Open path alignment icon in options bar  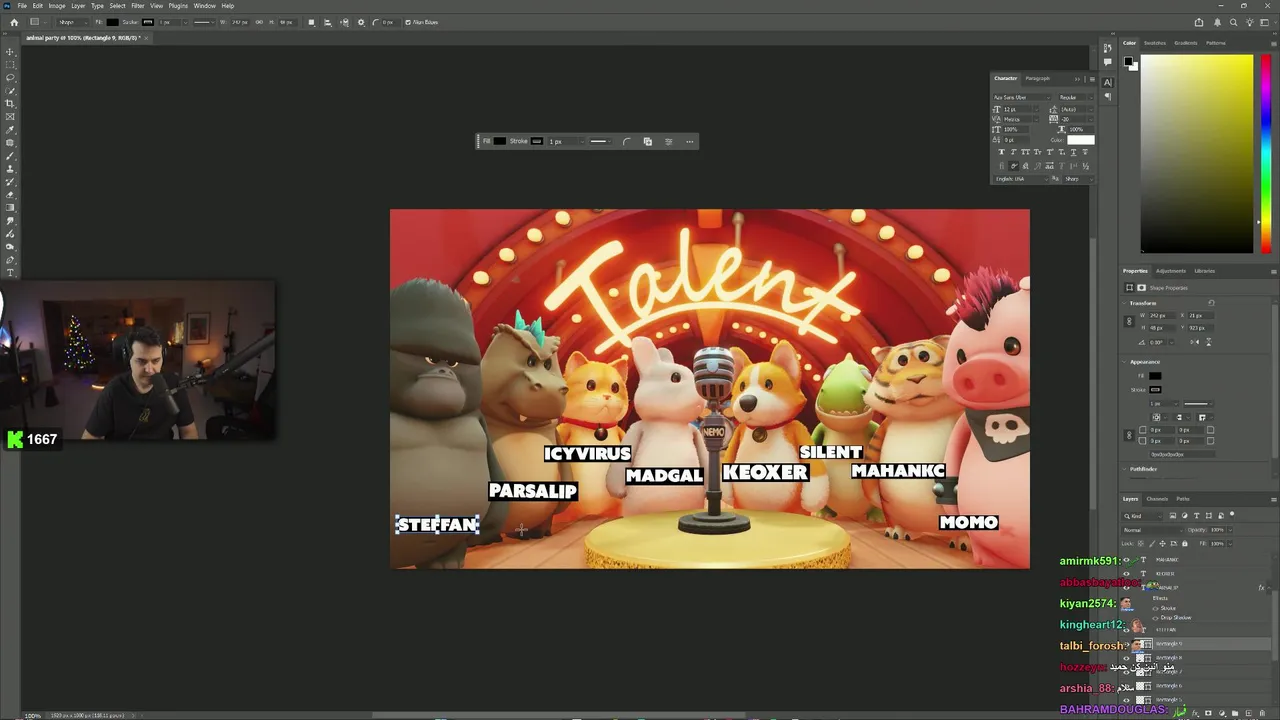click(x=327, y=22)
